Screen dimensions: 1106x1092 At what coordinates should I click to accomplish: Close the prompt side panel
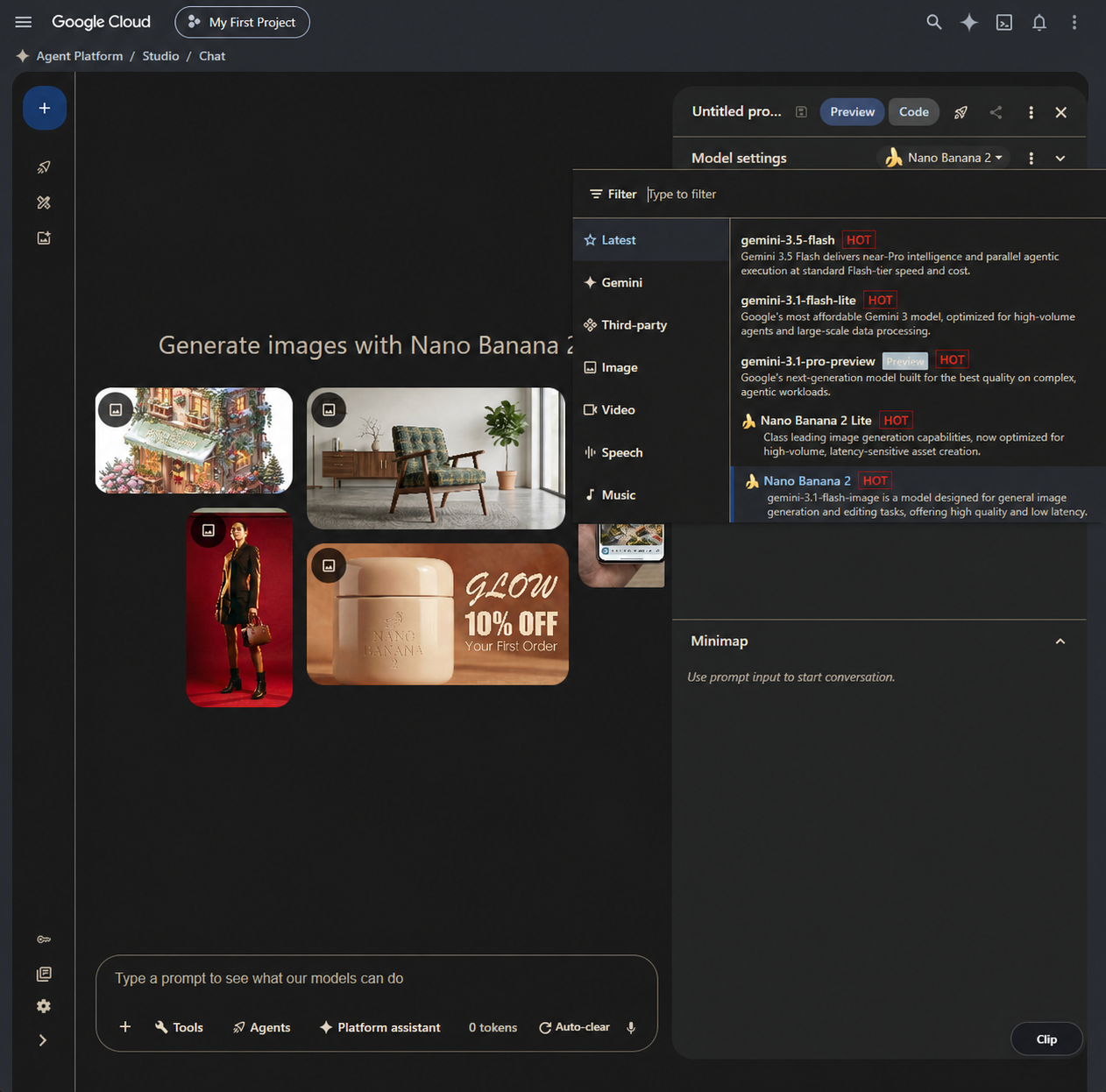1061,112
